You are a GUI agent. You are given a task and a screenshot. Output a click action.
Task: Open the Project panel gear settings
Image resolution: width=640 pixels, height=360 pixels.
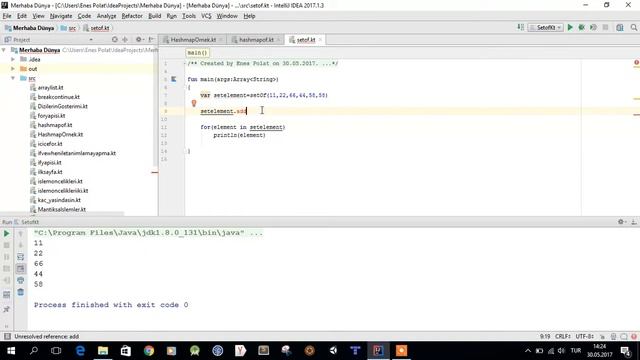tap(139, 40)
